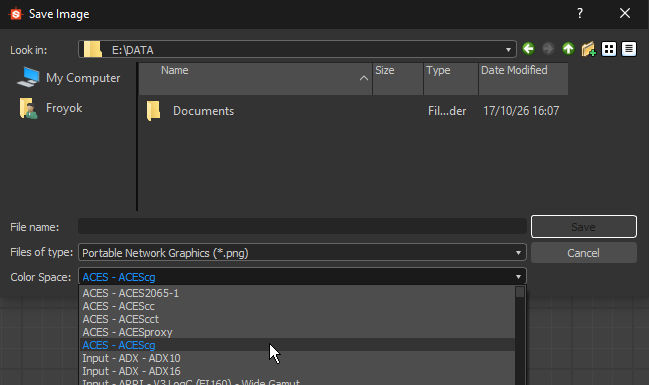Image resolution: width=649 pixels, height=385 pixels.
Task: Click the Fil...der type cell
Action: (x=447, y=111)
